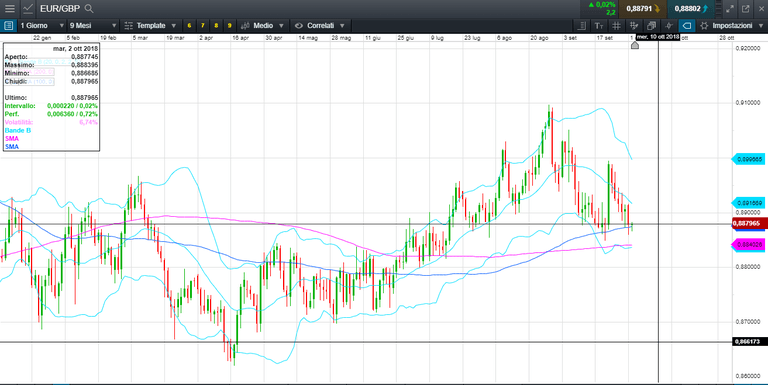Click the gray time axis marker

point(635,46)
